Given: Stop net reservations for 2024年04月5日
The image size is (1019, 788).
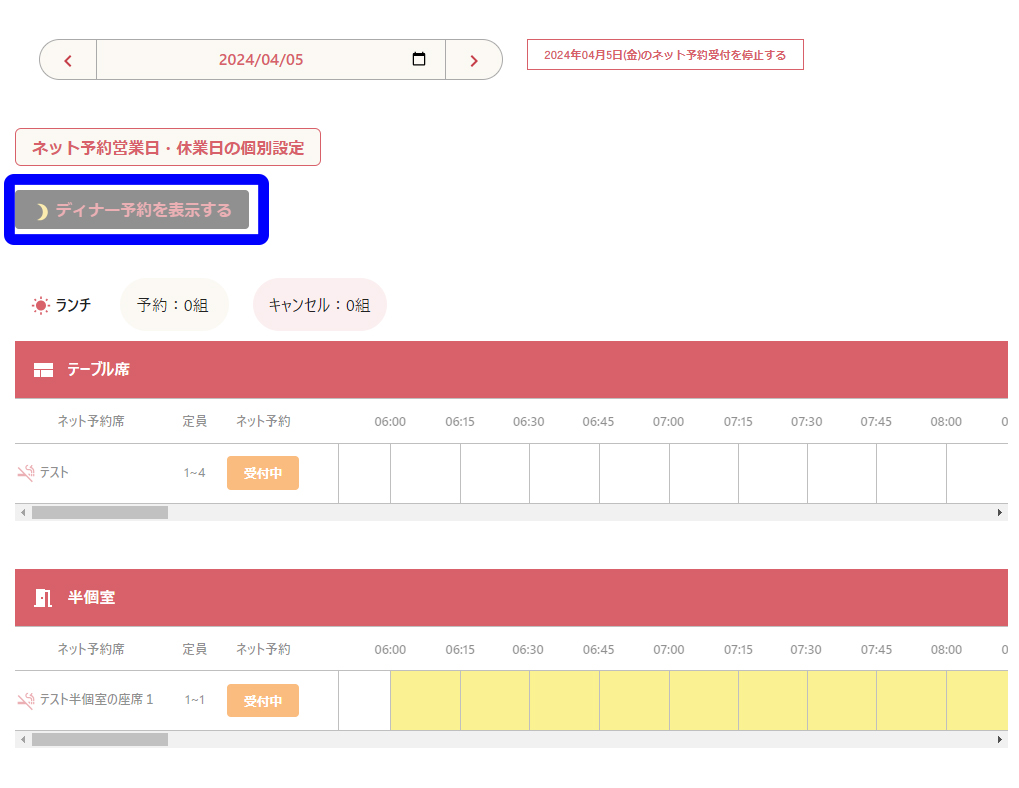Looking at the screenshot, I should 665,55.
